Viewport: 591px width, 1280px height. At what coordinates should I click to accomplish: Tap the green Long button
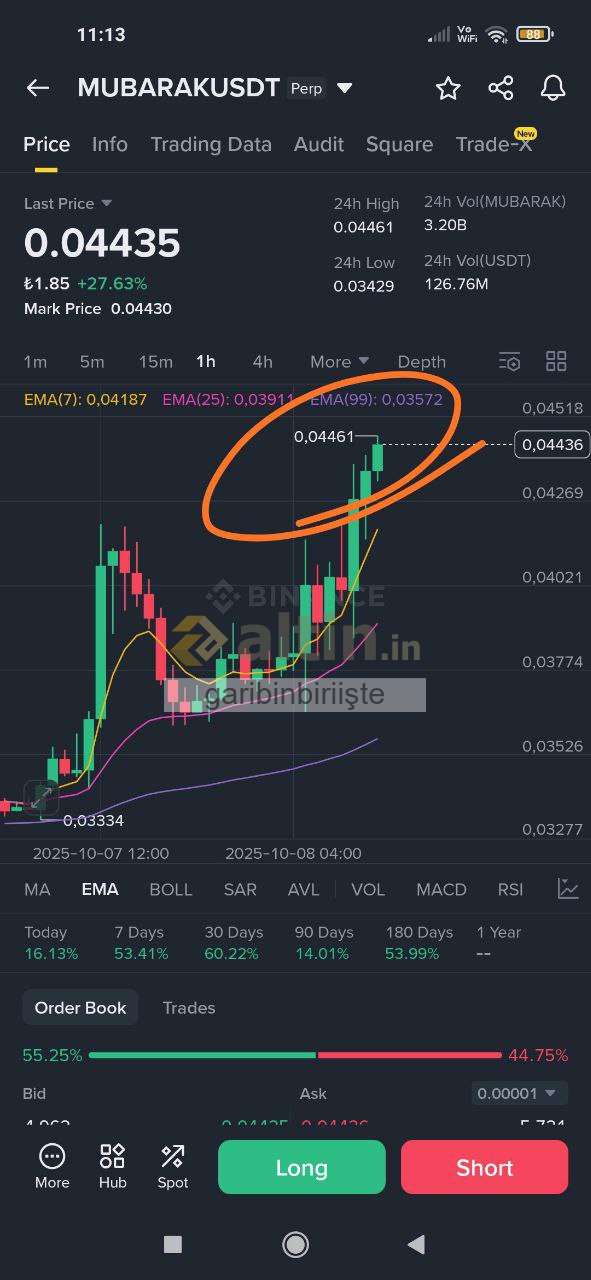(x=301, y=1167)
